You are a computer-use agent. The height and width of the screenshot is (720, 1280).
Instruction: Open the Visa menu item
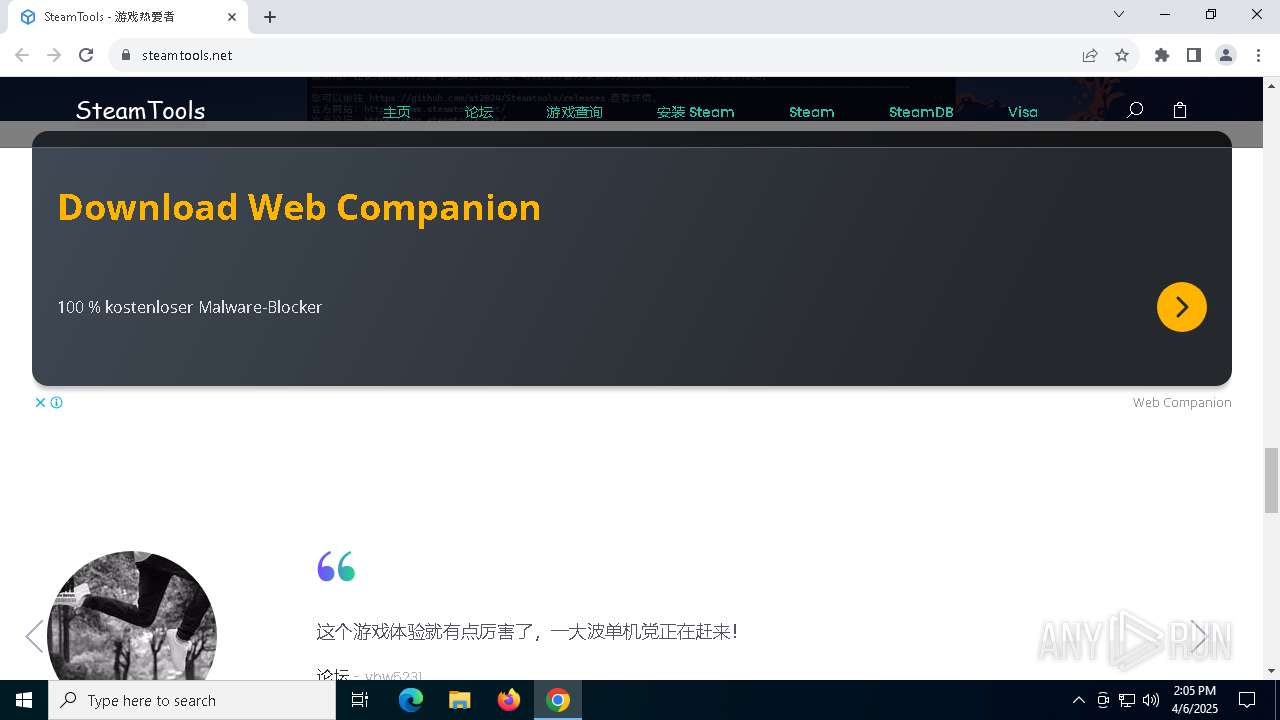click(x=1022, y=112)
